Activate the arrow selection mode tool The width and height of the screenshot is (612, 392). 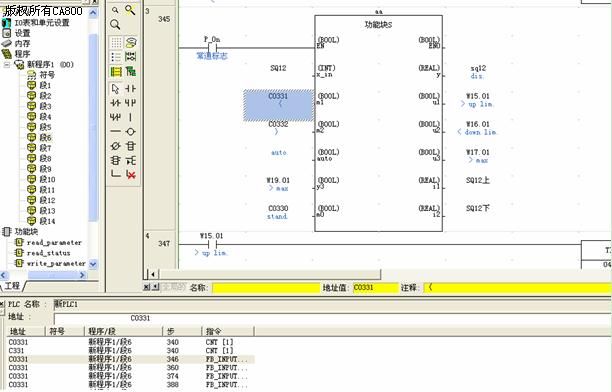pyautogui.click(x=116, y=89)
